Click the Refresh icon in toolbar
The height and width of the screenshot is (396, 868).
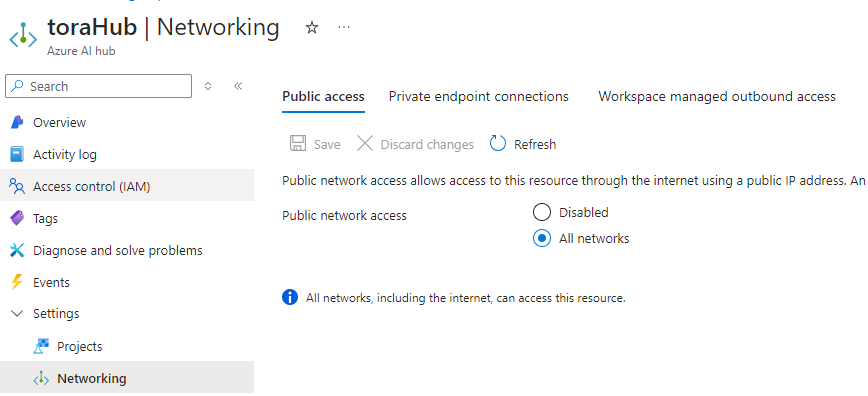click(498, 144)
